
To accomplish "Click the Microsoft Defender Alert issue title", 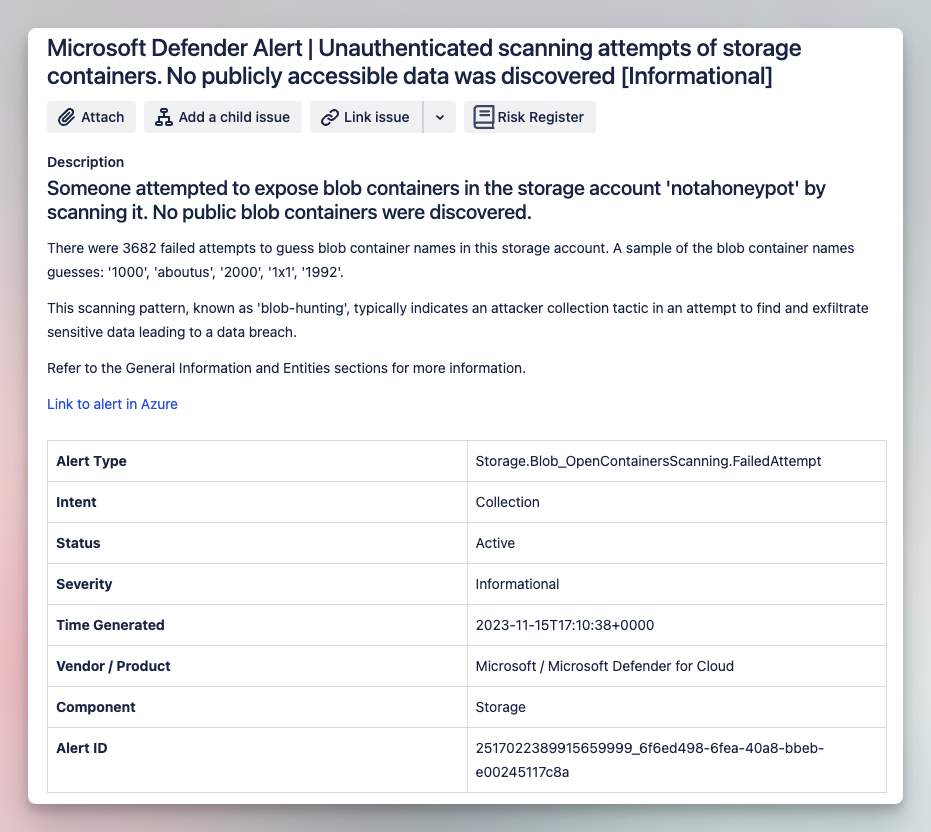I will [x=424, y=62].
